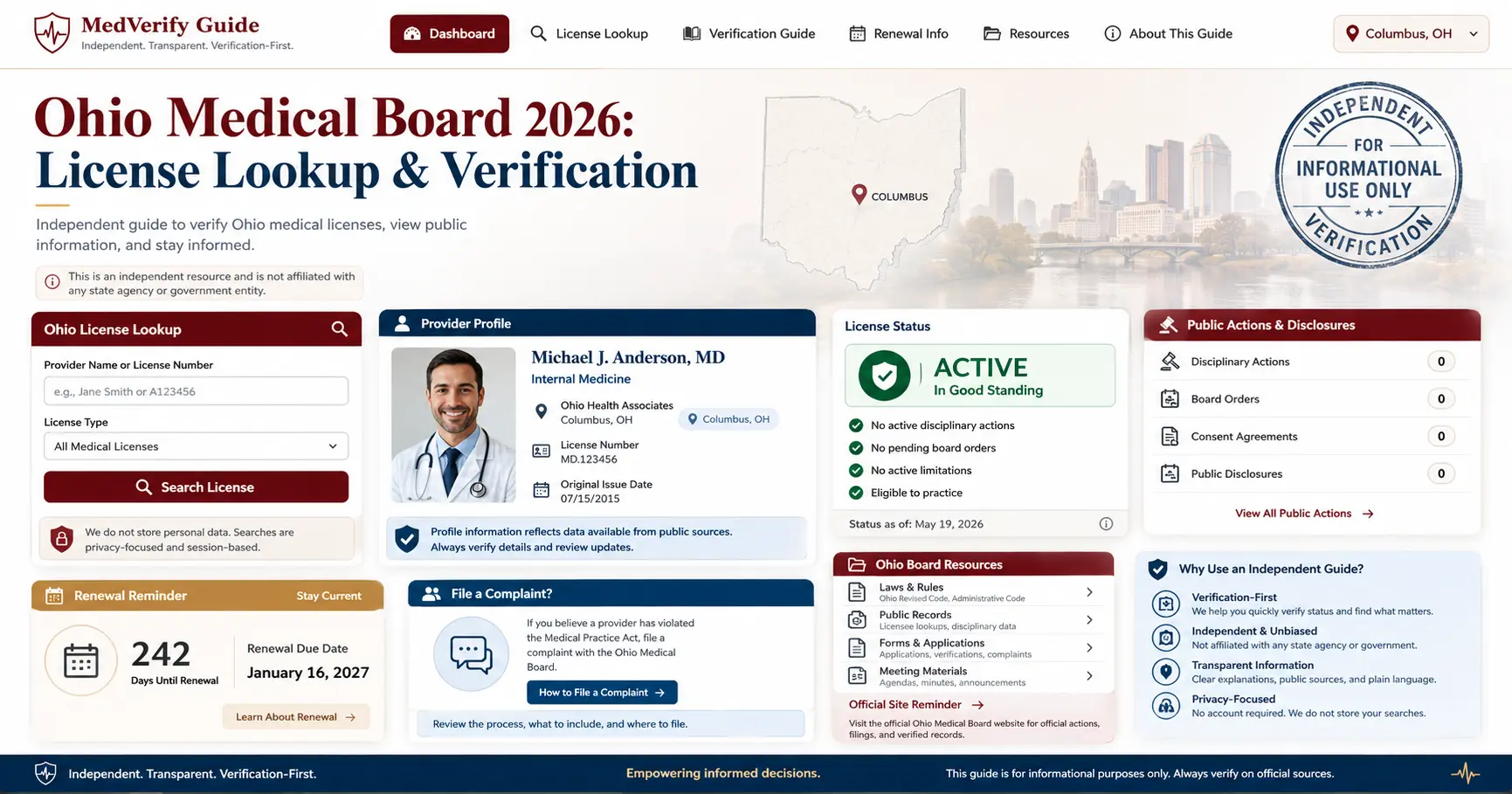The height and width of the screenshot is (794, 1512).
Task: Click the location pin next to Ohio Health Associates
Action: 541,411
